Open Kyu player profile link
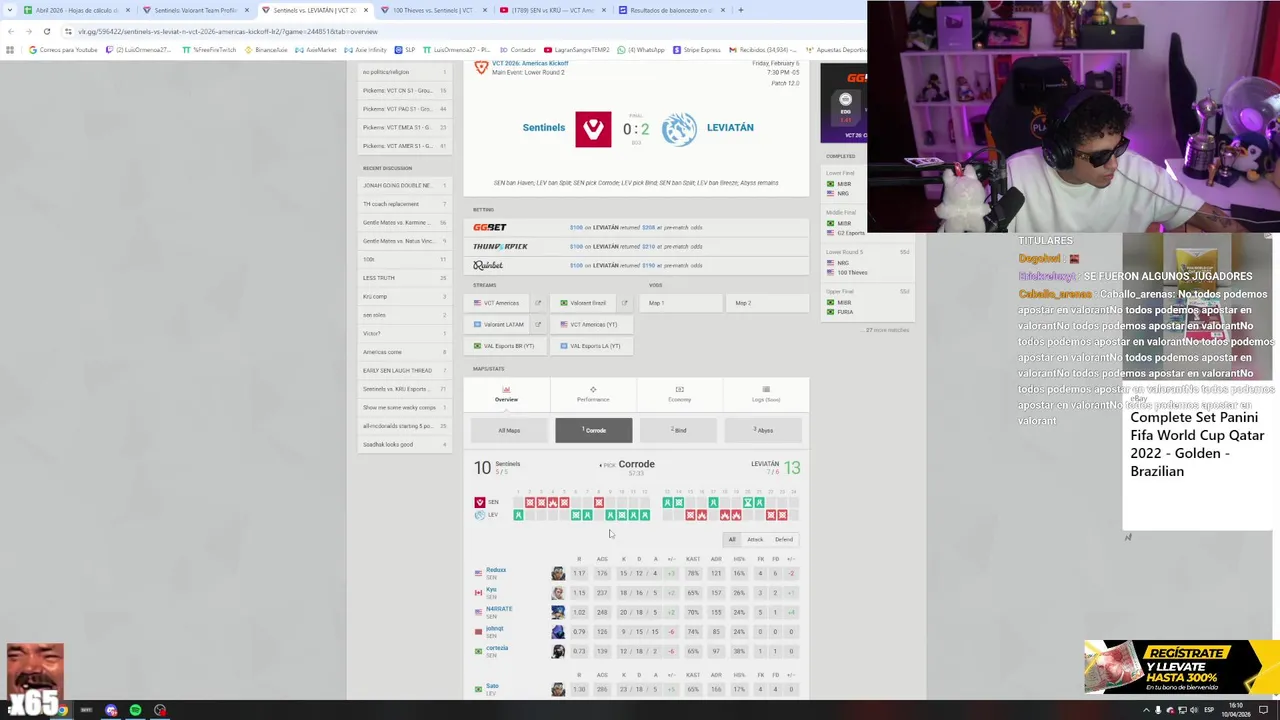The height and width of the screenshot is (720, 1280). pyautogui.click(x=491, y=590)
